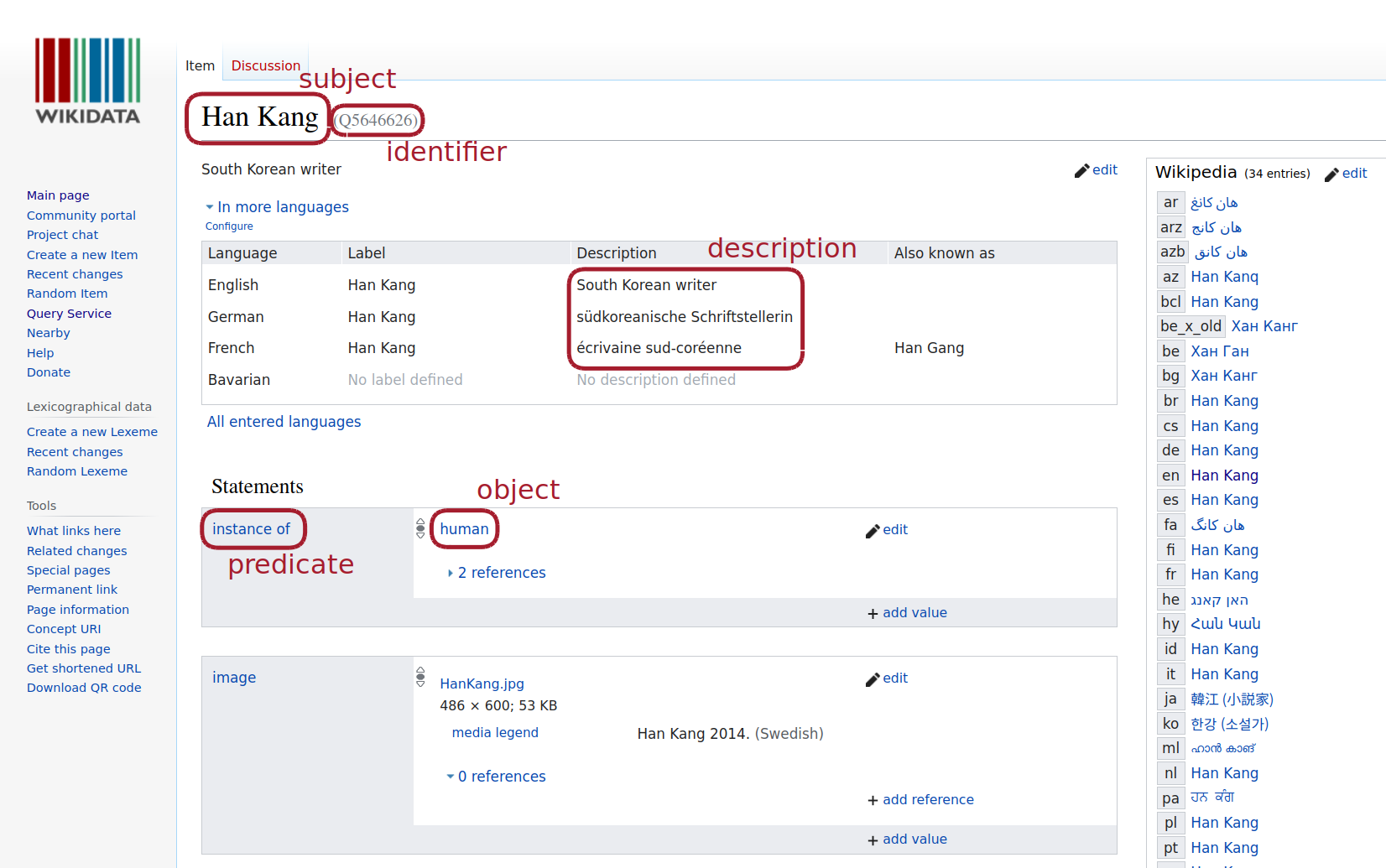Click the instance of property link
The height and width of the screenshot is (868, 1386).
point(251,529)
